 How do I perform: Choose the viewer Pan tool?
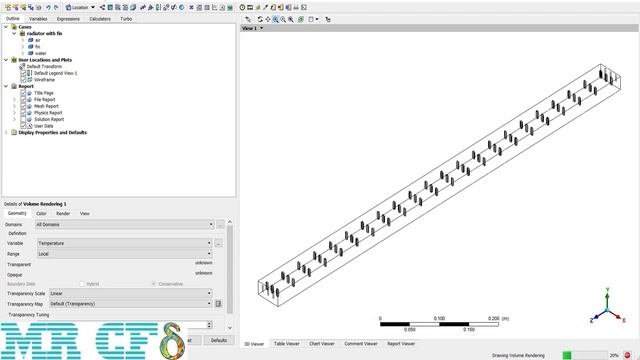click(268, 19)
